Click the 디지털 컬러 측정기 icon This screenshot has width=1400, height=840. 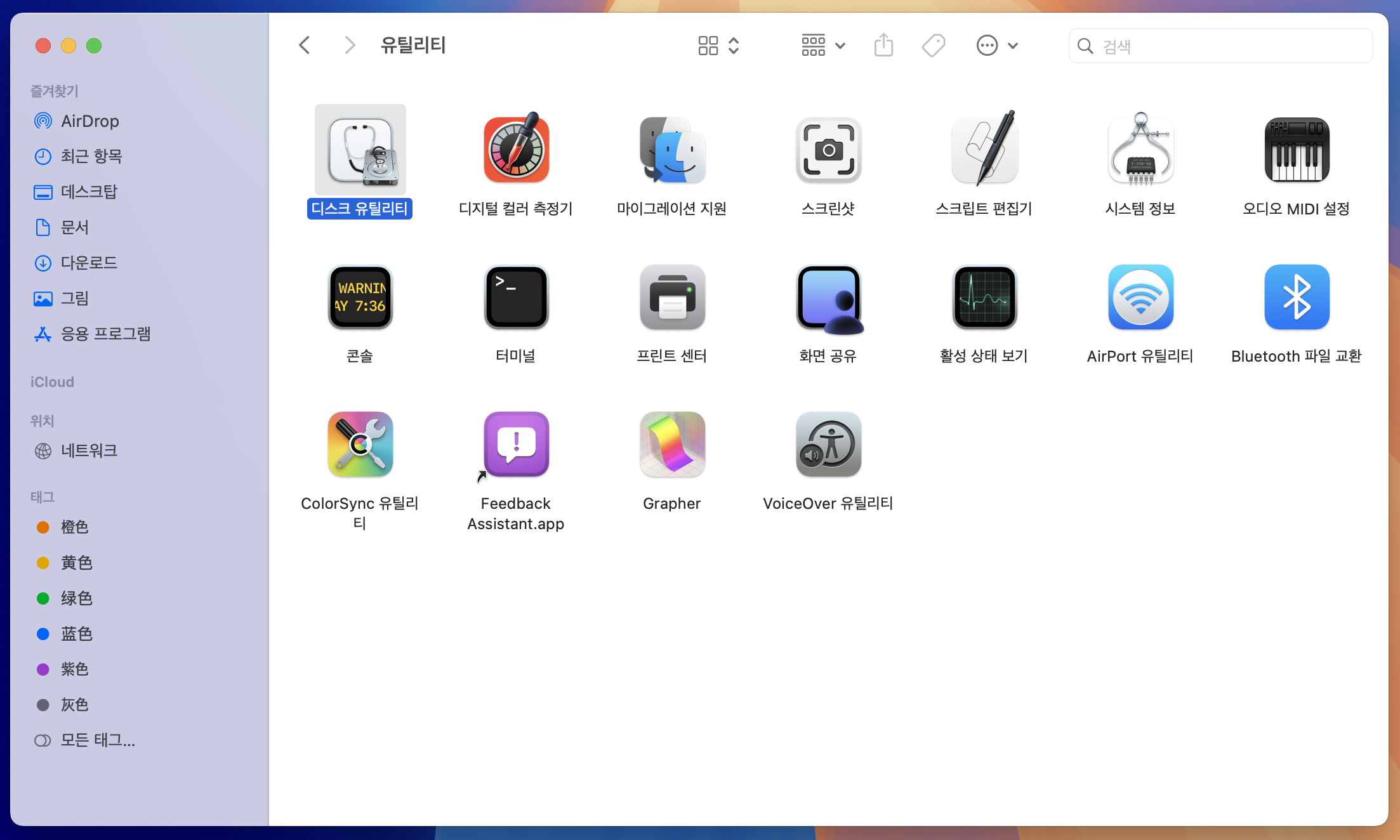516,150
